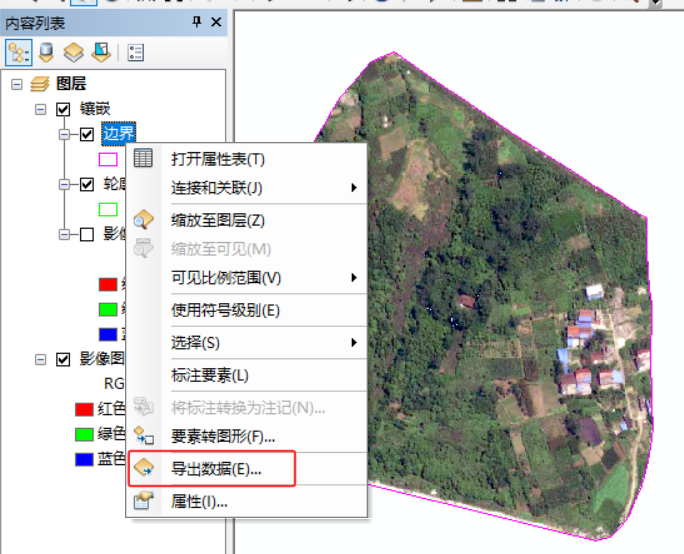
Task: Toggle the 轮廓 layer checkbox
Action: [x=87, y=184]
